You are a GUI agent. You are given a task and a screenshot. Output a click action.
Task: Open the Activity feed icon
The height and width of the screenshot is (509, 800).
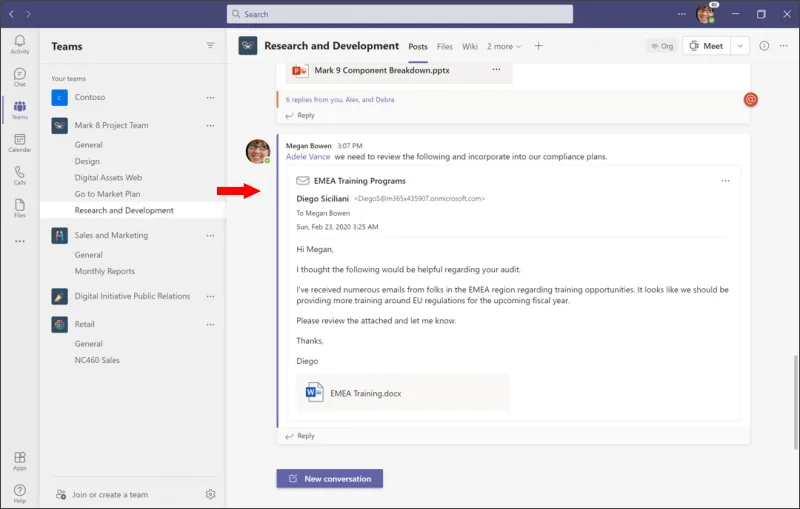(19, 44)
